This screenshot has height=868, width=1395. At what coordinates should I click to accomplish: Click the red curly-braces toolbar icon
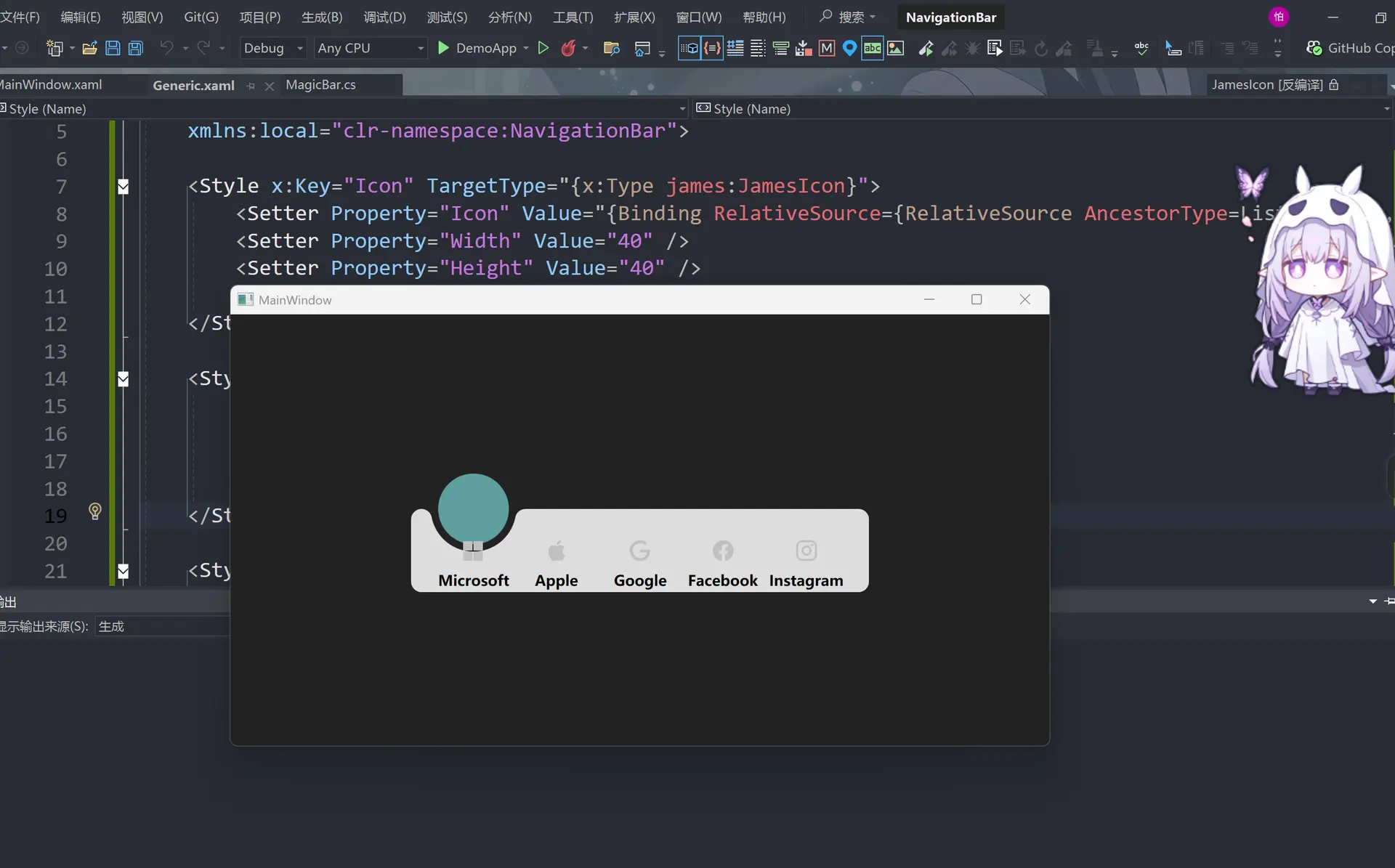(x=713, y=48)
